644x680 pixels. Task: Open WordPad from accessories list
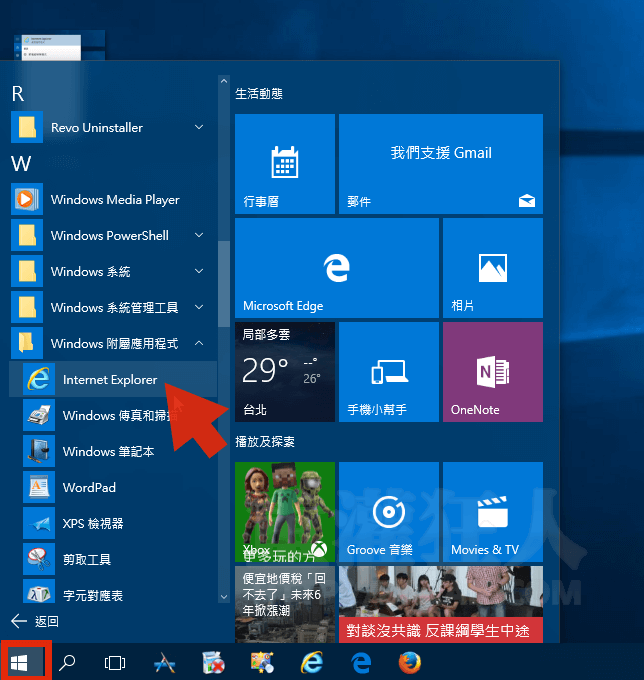click(89, 488)
